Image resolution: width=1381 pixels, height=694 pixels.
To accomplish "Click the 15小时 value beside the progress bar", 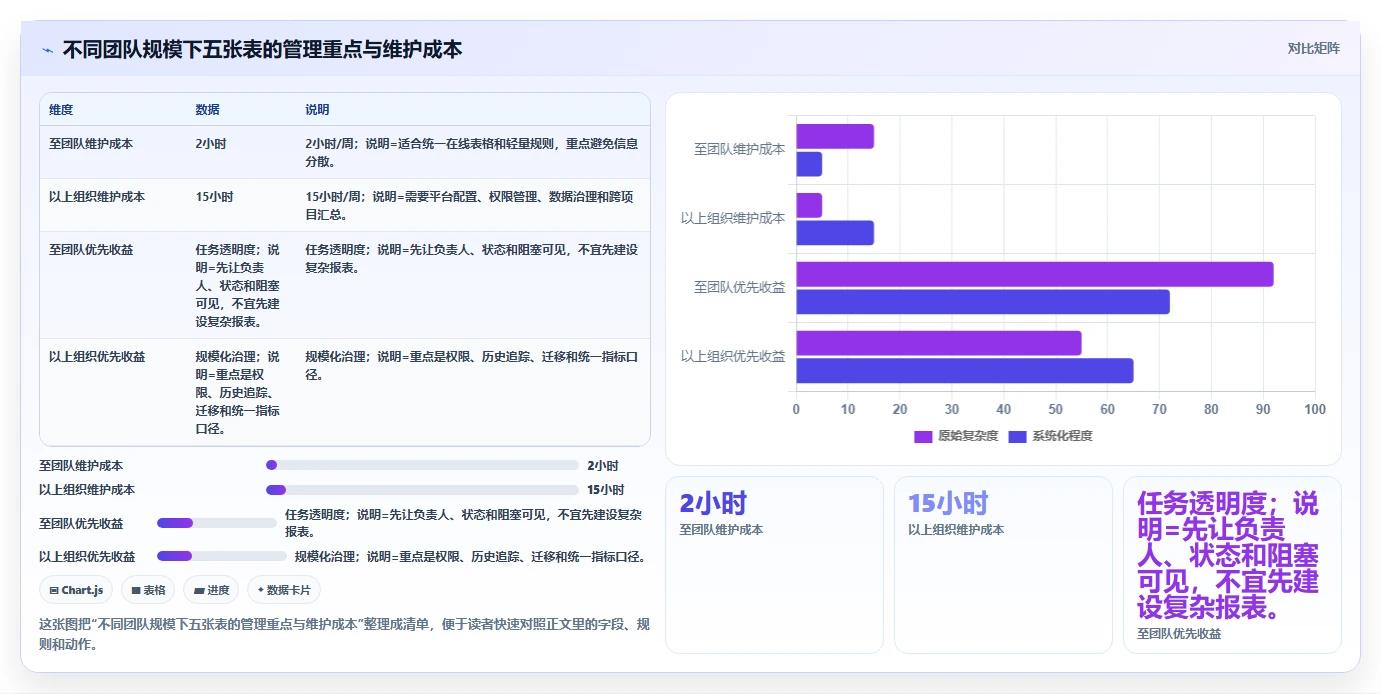I will tap(606, 490).
